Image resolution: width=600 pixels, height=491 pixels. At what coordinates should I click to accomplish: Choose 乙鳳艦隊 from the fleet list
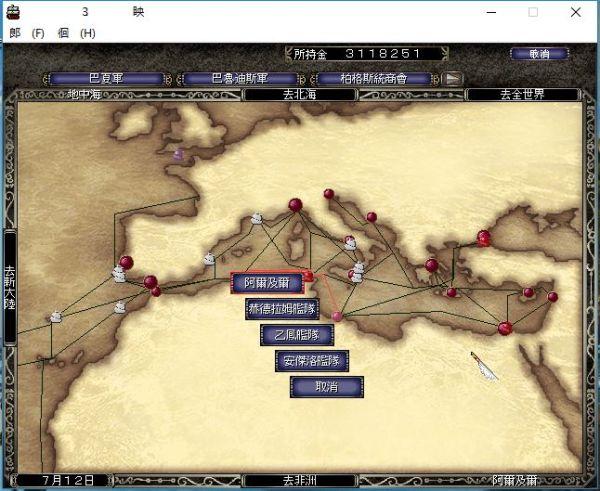coord(297,335)
